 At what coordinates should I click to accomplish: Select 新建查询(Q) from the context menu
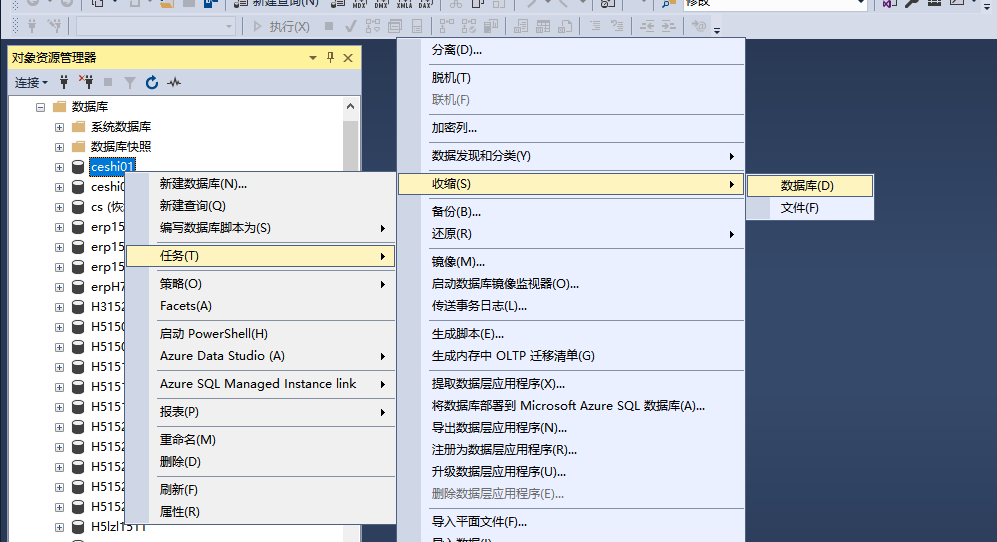(x=193, y=205)
